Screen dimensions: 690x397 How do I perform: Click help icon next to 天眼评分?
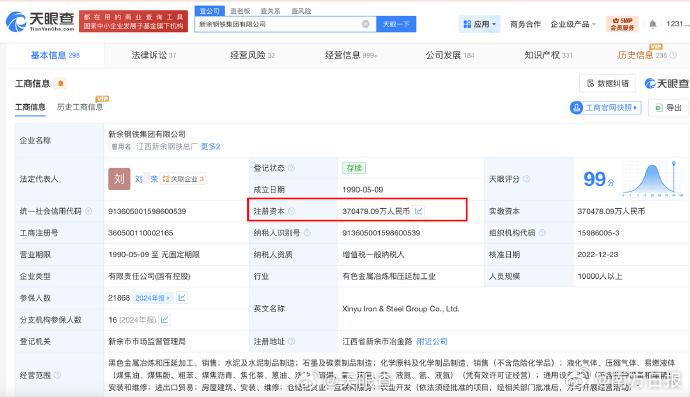pos(526,179)
